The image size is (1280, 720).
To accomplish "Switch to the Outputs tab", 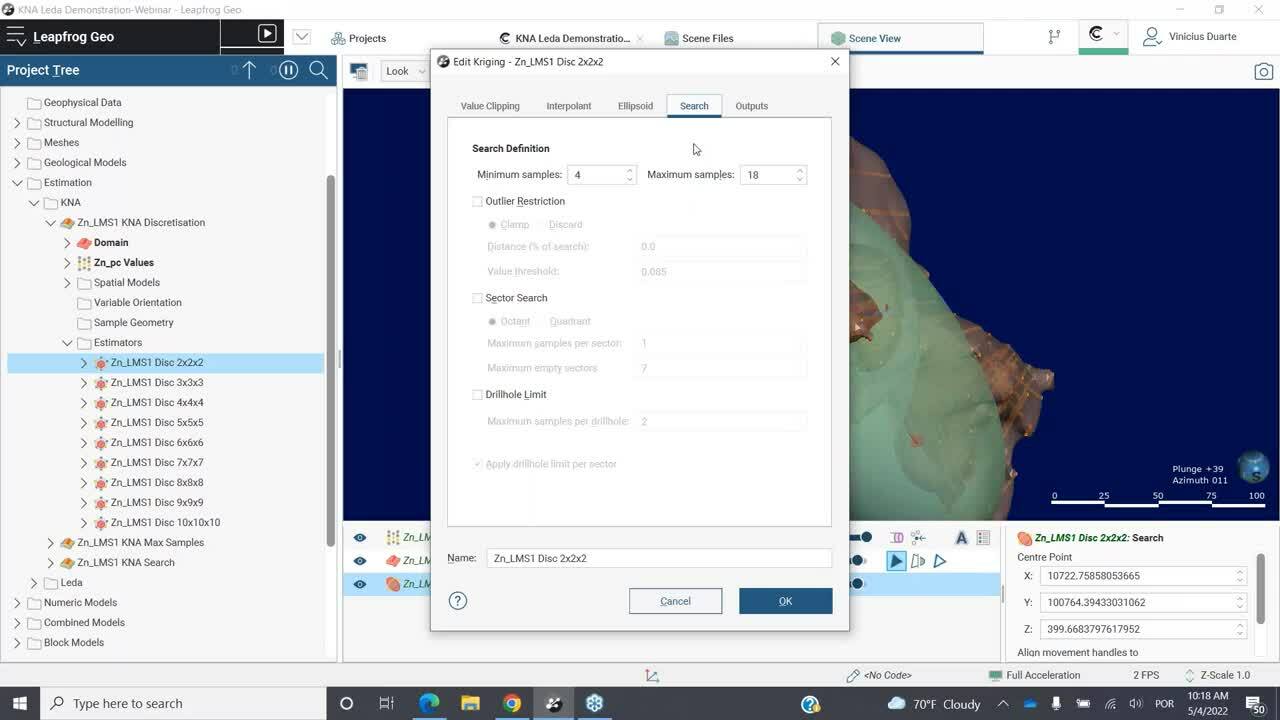I will click(x=752, y=106).
